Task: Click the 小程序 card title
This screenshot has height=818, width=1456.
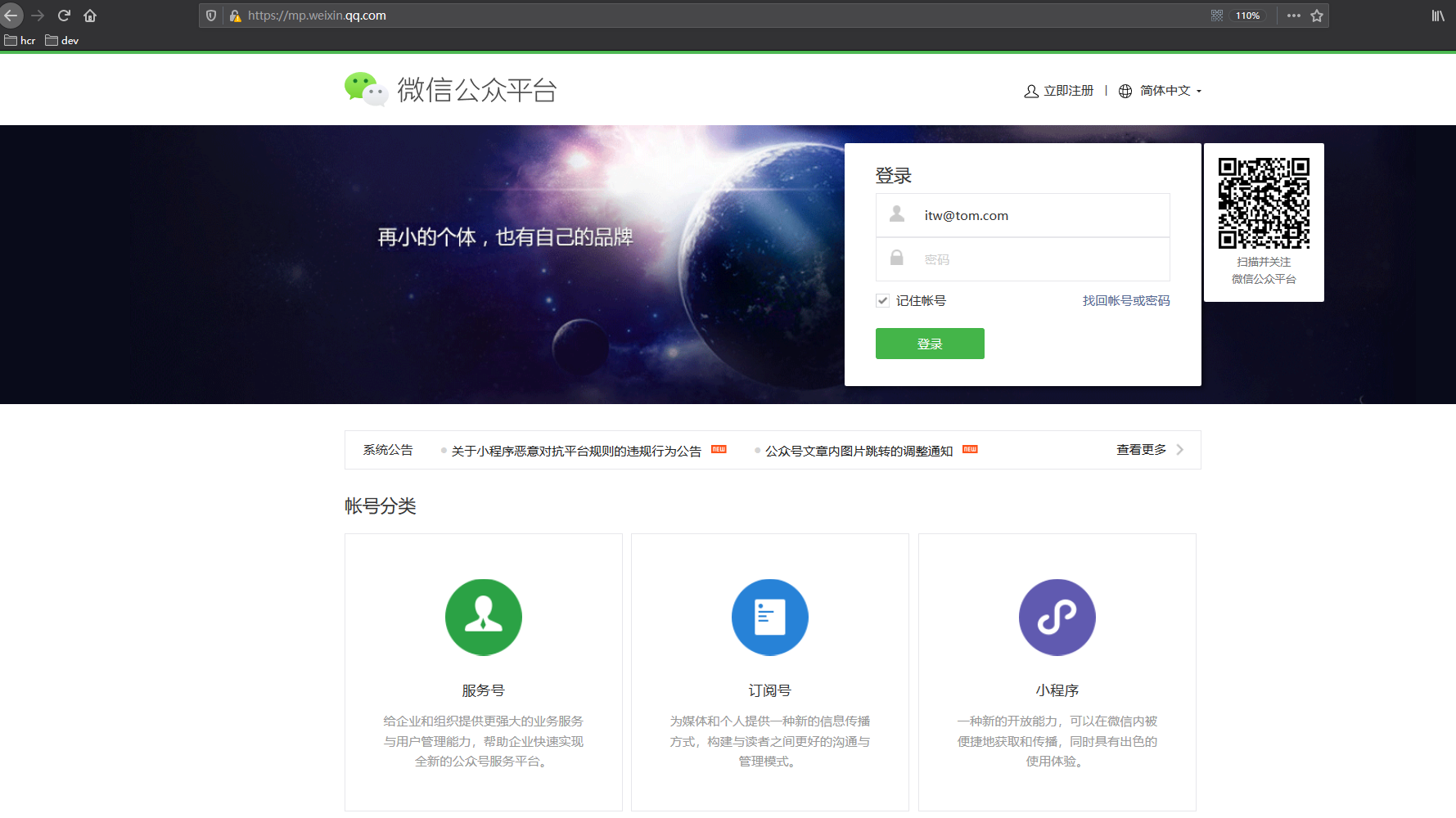Action: click(x=1057, y=690)
